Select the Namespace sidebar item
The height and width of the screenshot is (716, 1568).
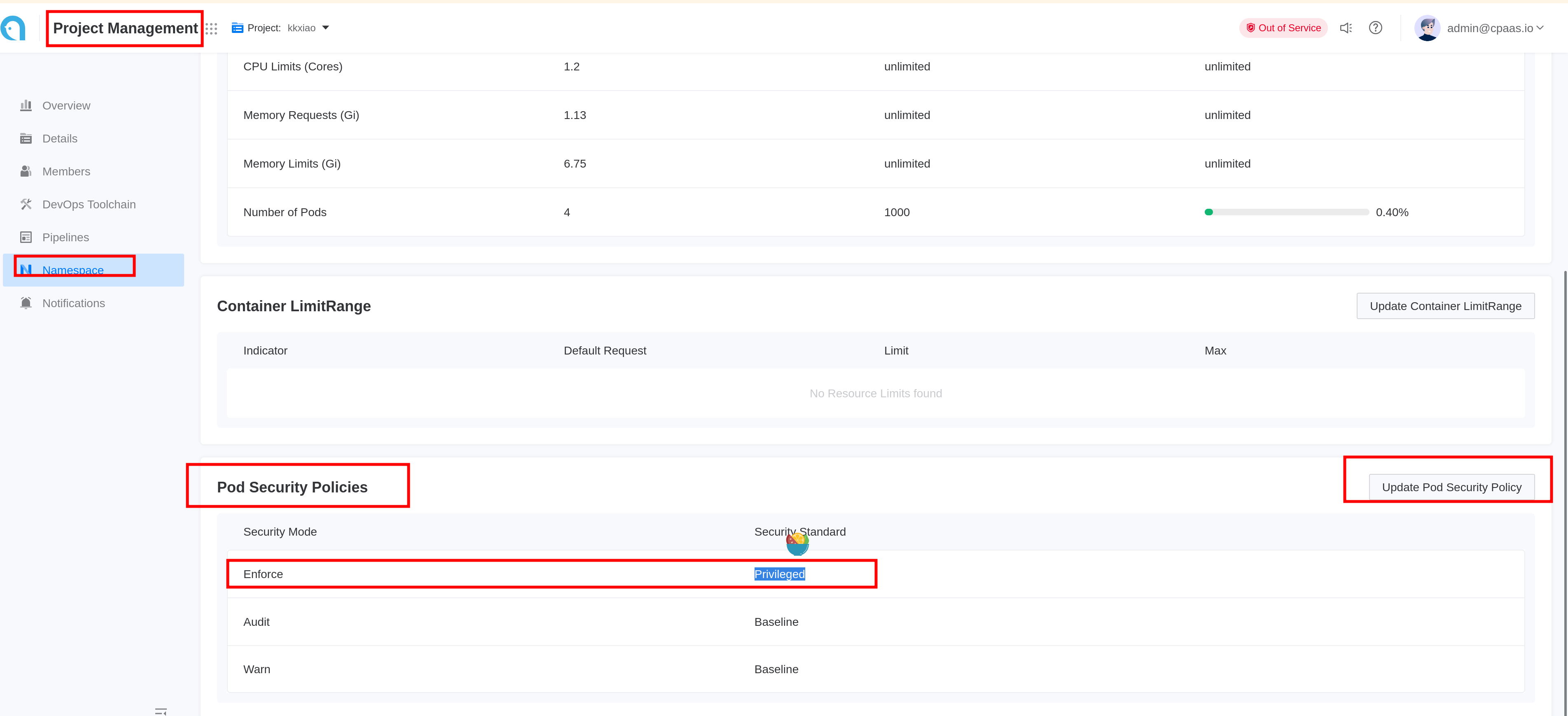(x=73, y=270)
